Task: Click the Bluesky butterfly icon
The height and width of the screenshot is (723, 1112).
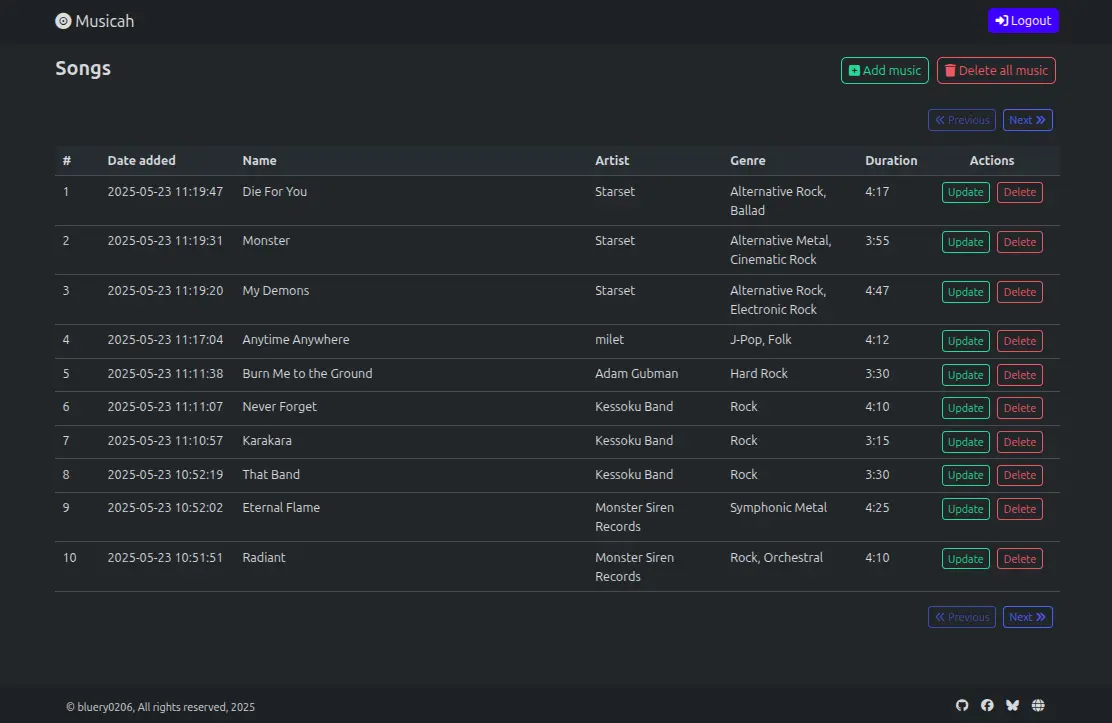Action: (x=1012, y=706)
